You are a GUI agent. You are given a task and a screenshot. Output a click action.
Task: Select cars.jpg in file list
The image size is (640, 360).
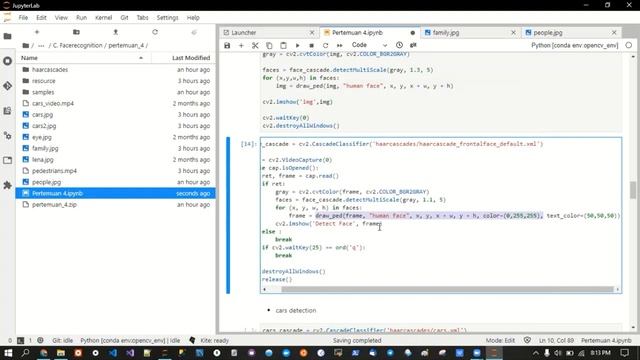(x=116, y=115)
